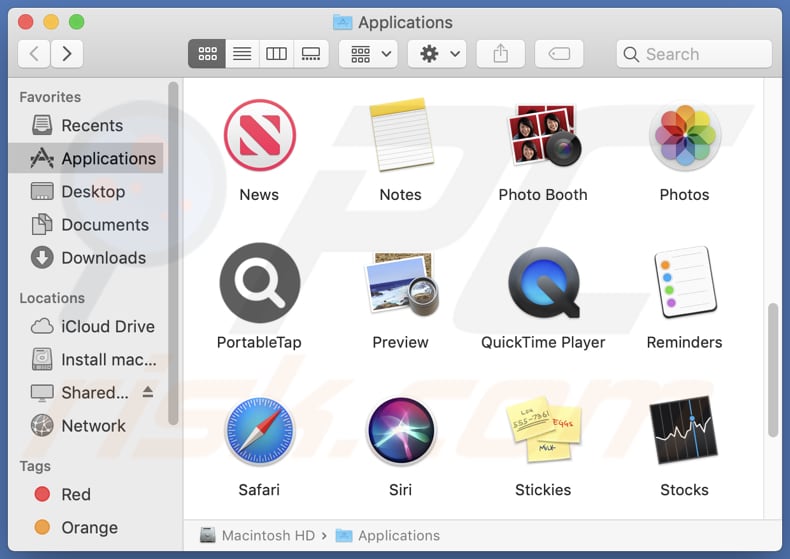The width and height of the screenshot is (790, 559).
Task: Eject the Shared... volume
Action: (148, 391)
